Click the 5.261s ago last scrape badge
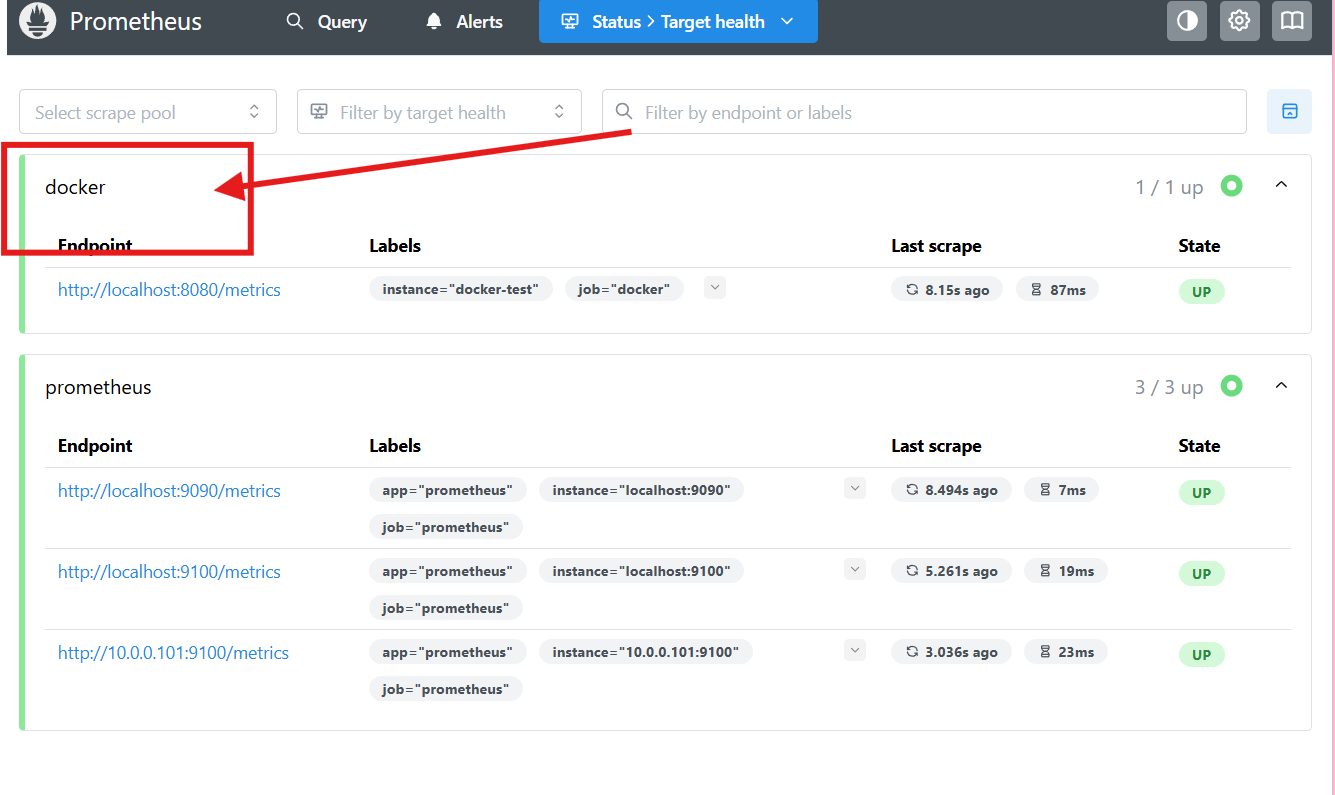 (951, 571)
